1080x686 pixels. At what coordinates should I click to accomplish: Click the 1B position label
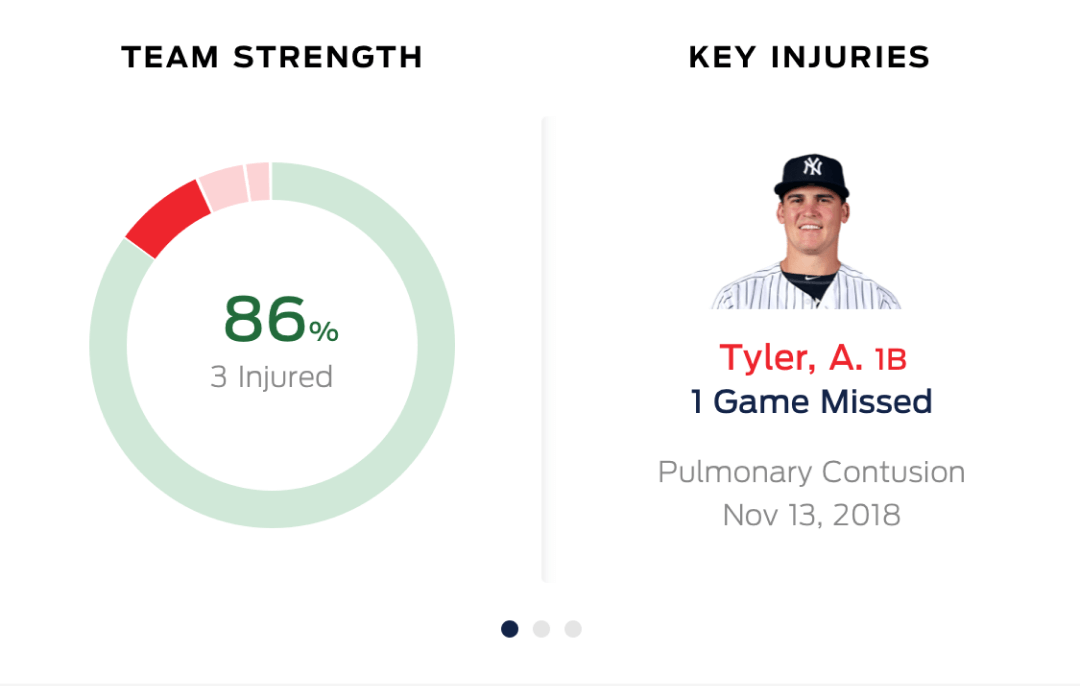(x=890, y=360)
